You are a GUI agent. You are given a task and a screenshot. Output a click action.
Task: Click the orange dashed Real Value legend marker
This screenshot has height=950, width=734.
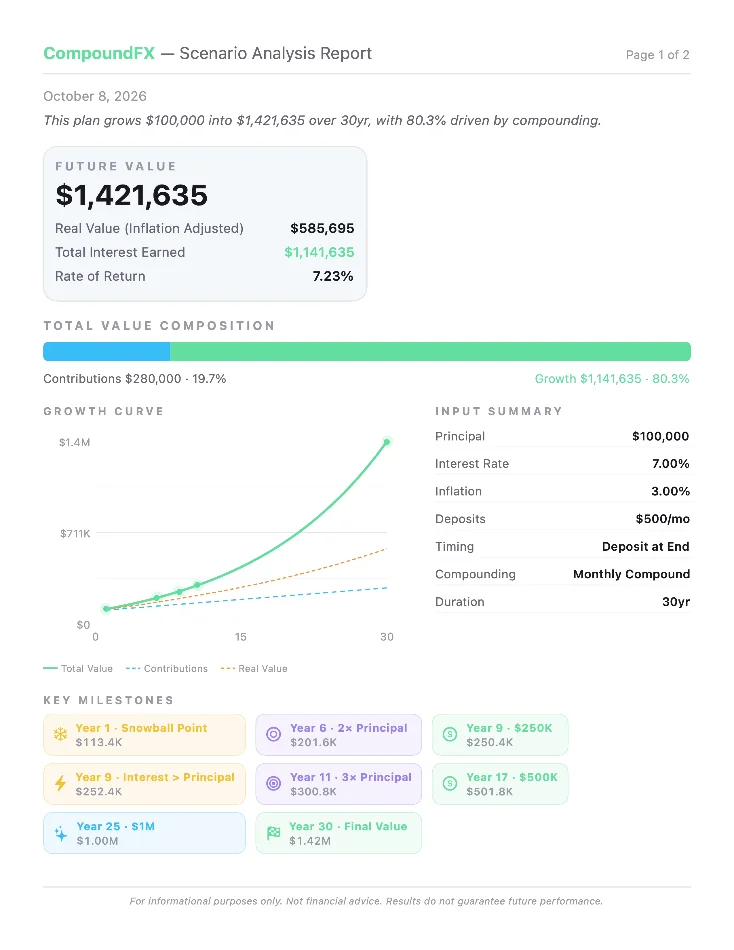228,669
